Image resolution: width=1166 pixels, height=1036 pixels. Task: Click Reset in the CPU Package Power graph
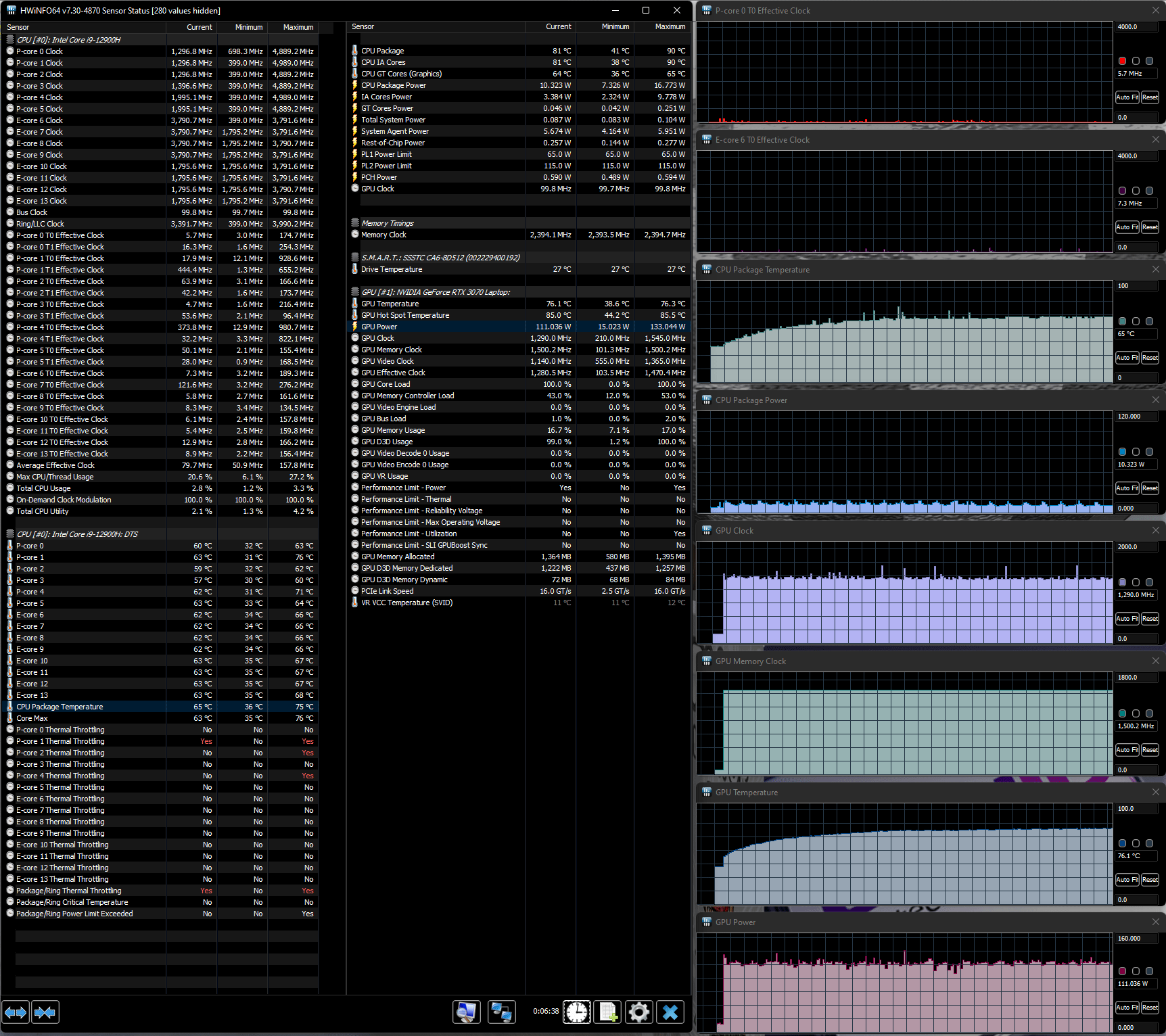[1150, 488]
